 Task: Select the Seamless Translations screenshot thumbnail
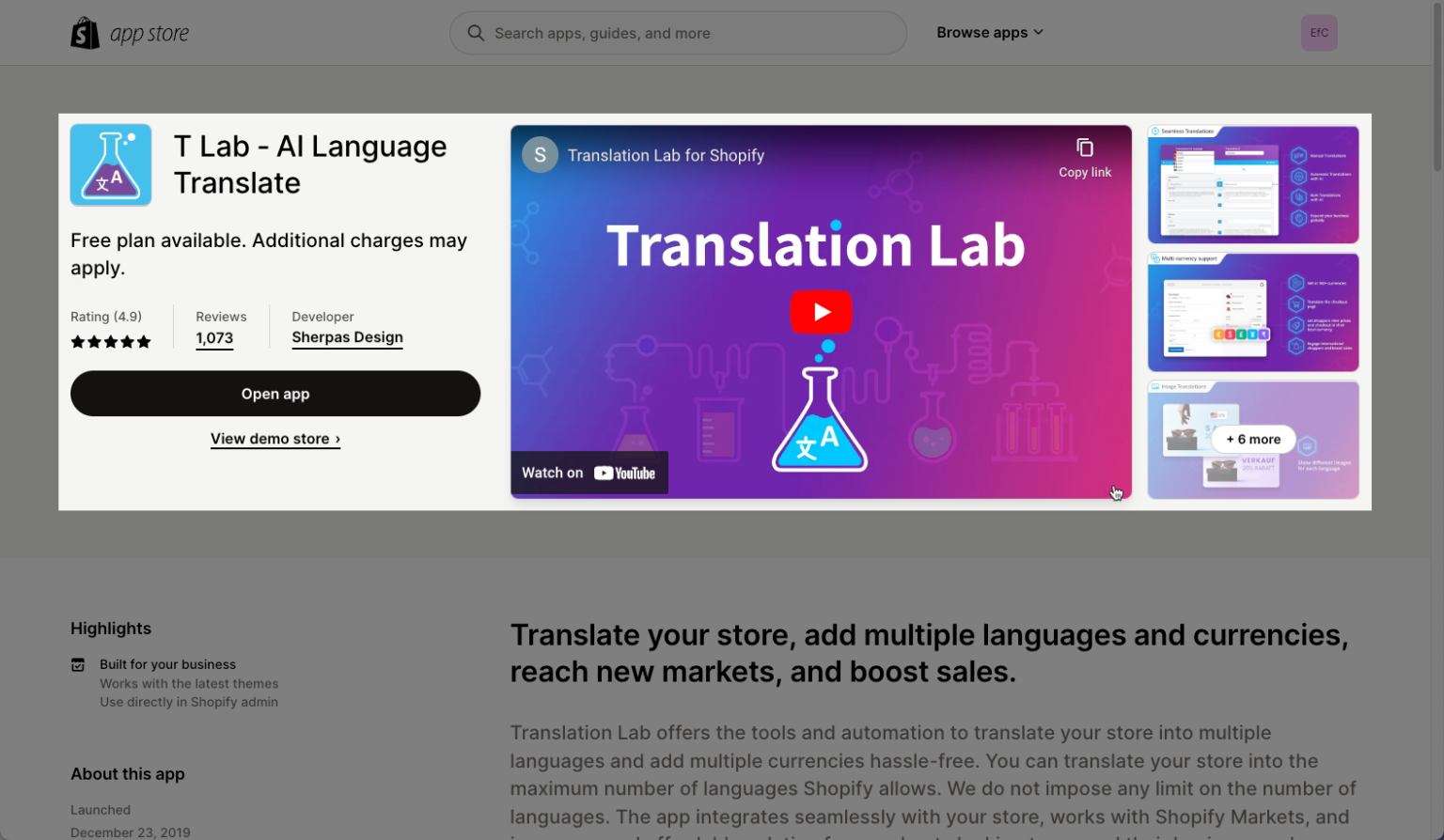pos(1252,183)
